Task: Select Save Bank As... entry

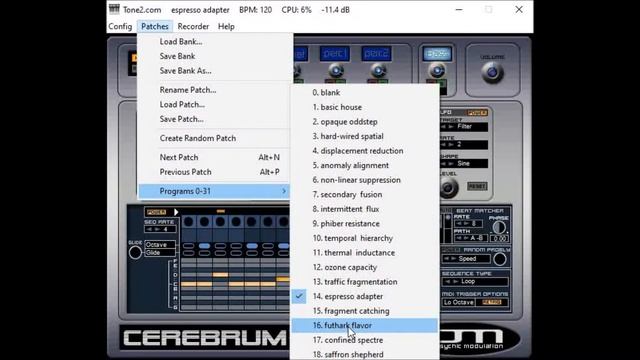Action: click(x=215, y=71)
